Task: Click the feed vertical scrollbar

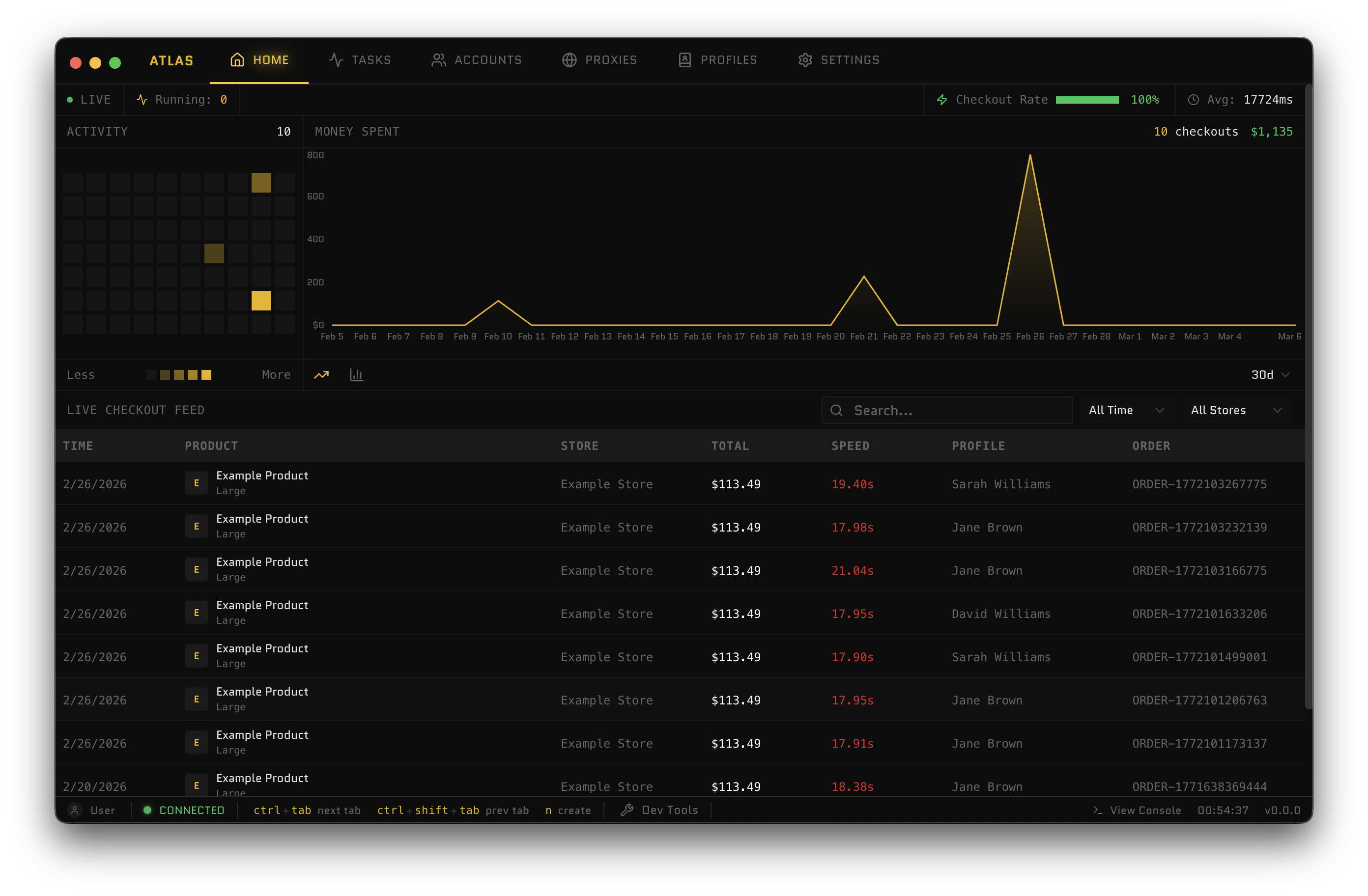Action: click(x=1308, y=396)
